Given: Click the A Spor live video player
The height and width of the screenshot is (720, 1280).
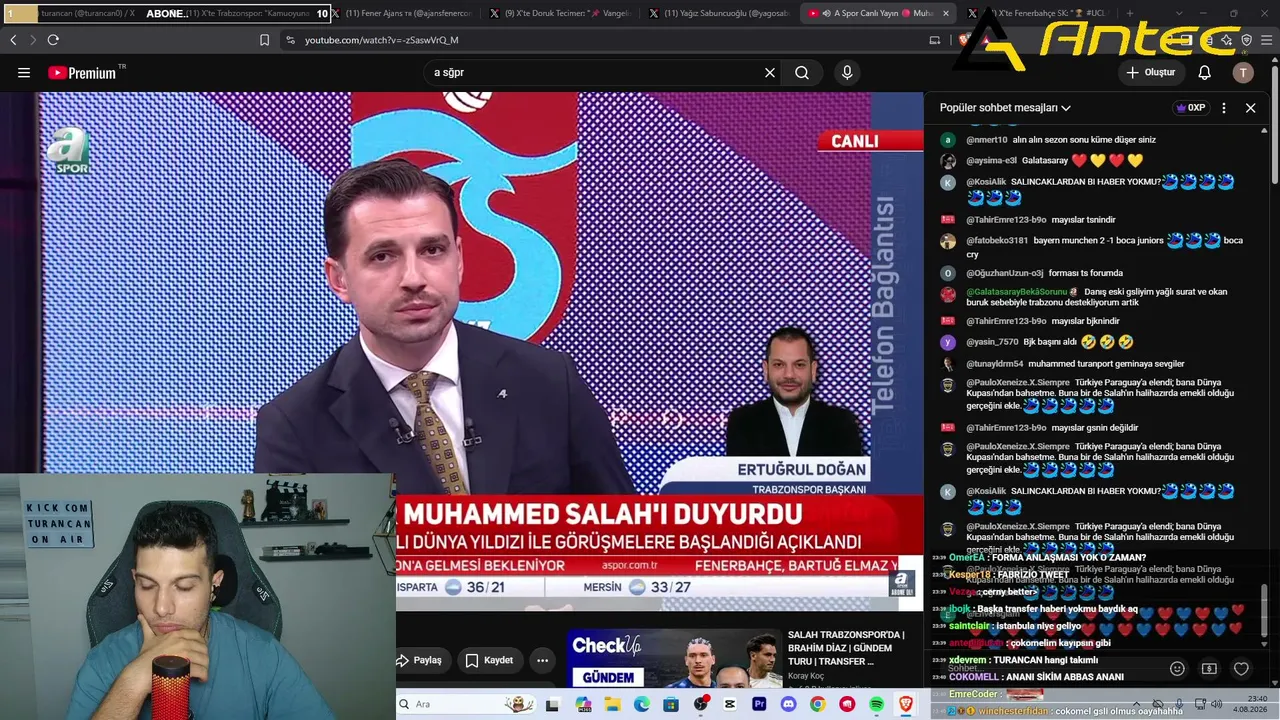Looking at the screenshot, I should click(480, 350).
